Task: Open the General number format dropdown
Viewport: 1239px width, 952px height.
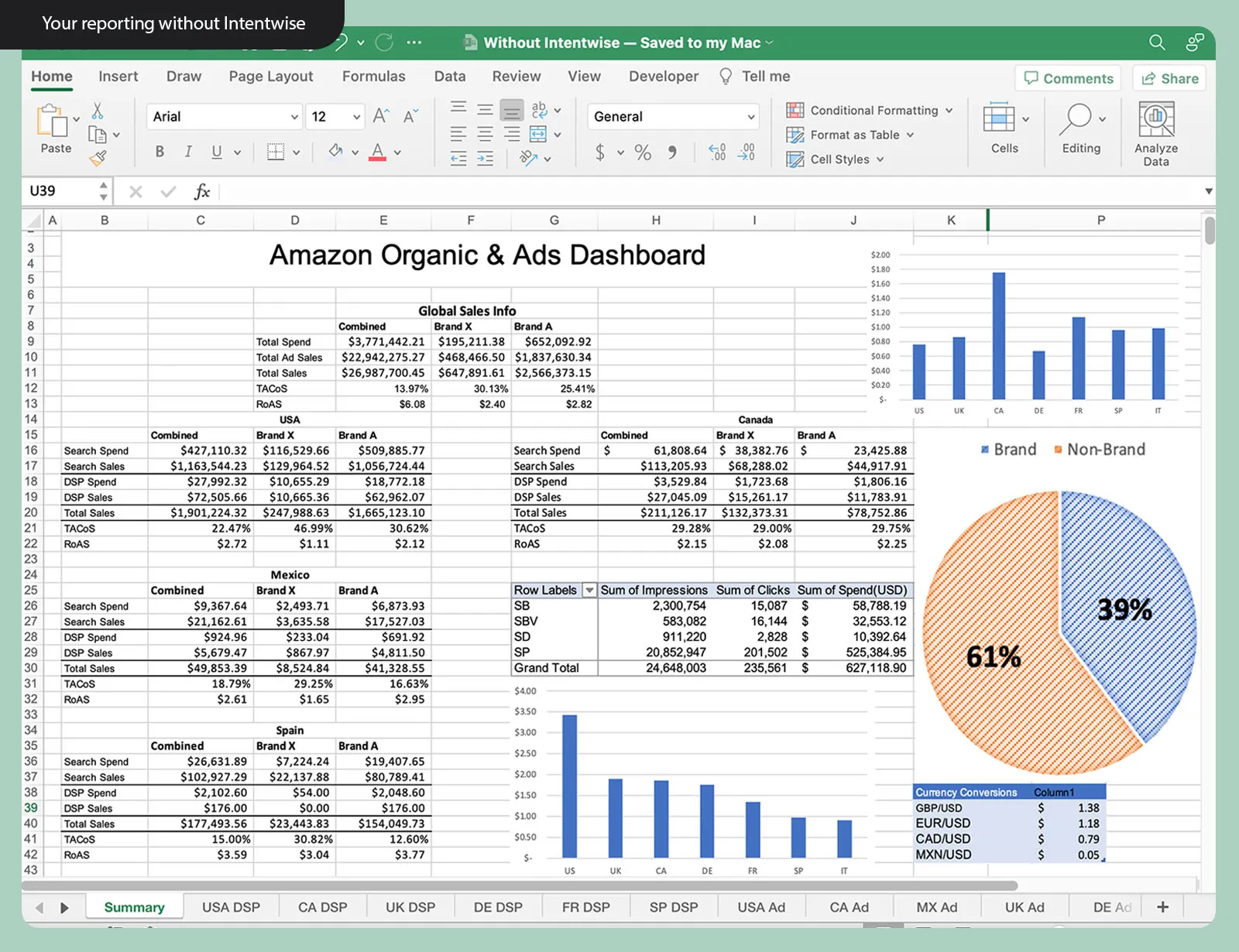Action: [x=750, y=117]
